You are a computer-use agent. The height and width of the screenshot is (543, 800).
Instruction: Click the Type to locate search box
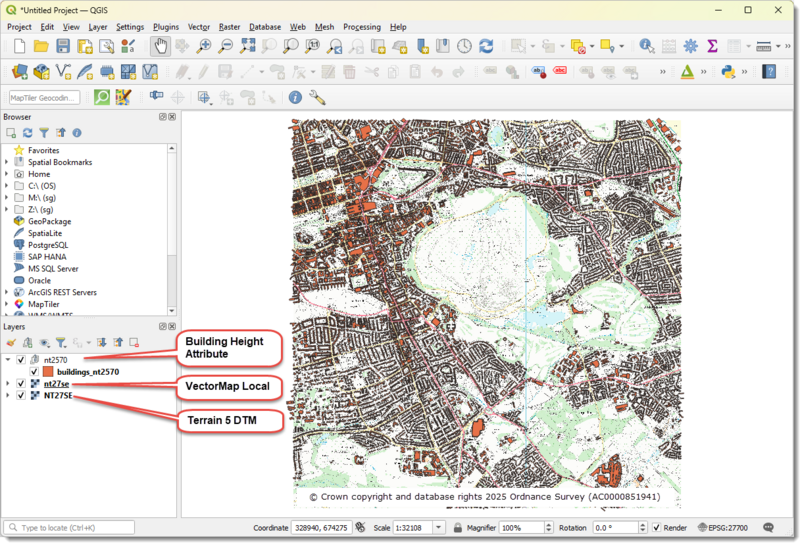(69, 528)
